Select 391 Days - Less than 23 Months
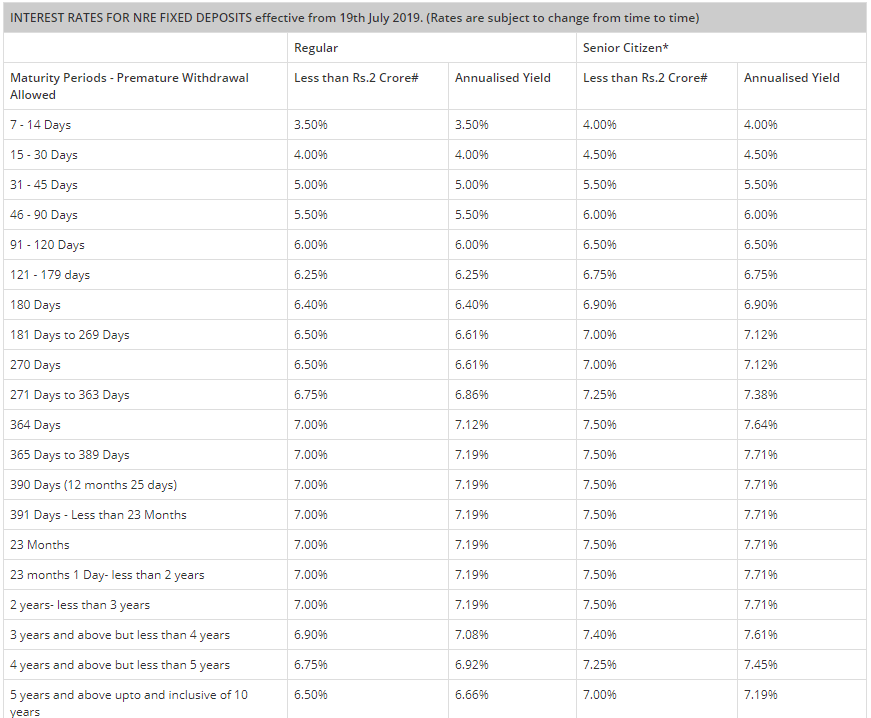871x718 pixels. click(98, 514)
